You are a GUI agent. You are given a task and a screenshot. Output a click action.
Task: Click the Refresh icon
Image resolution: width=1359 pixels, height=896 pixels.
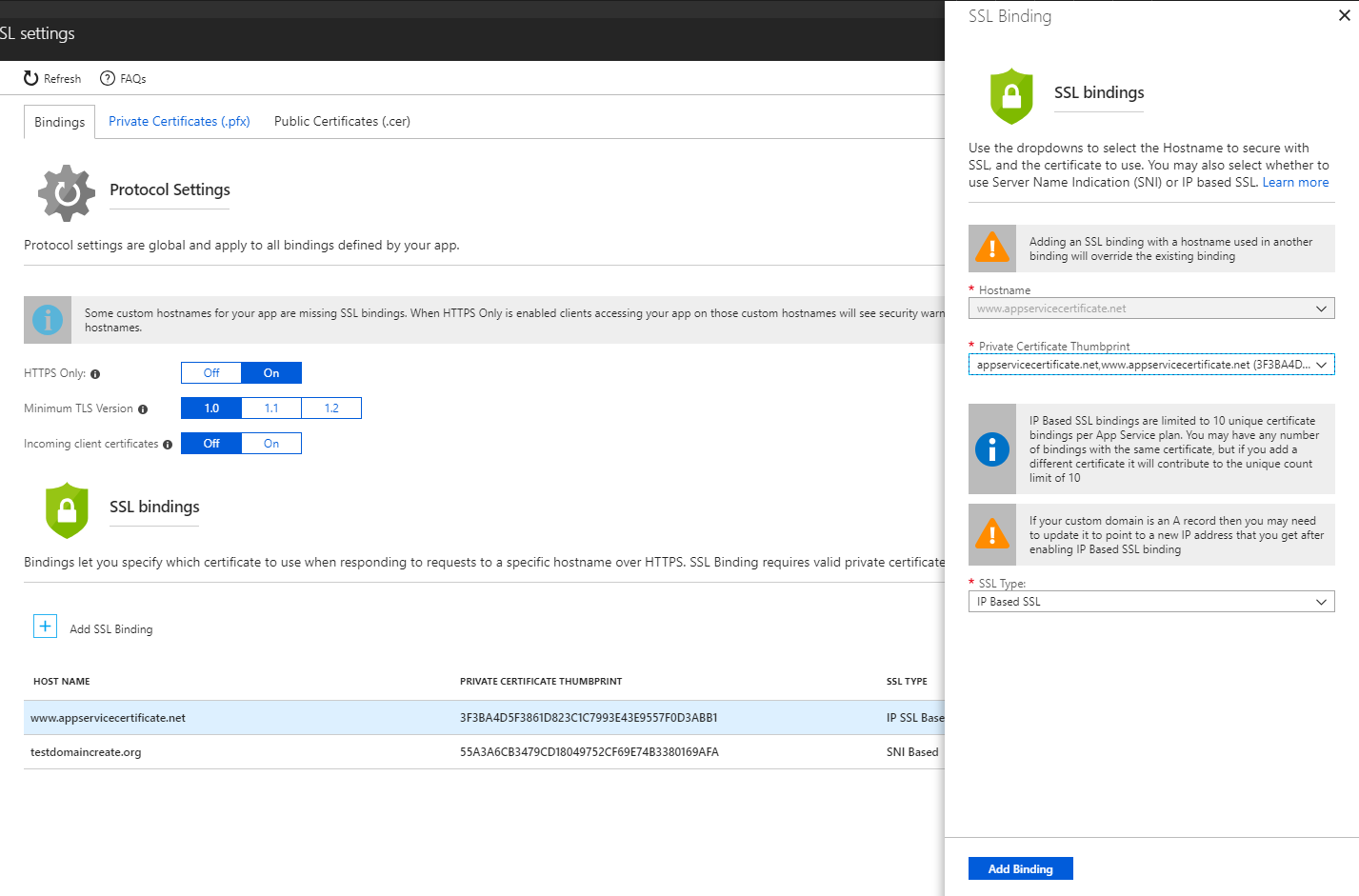(31, 78)
